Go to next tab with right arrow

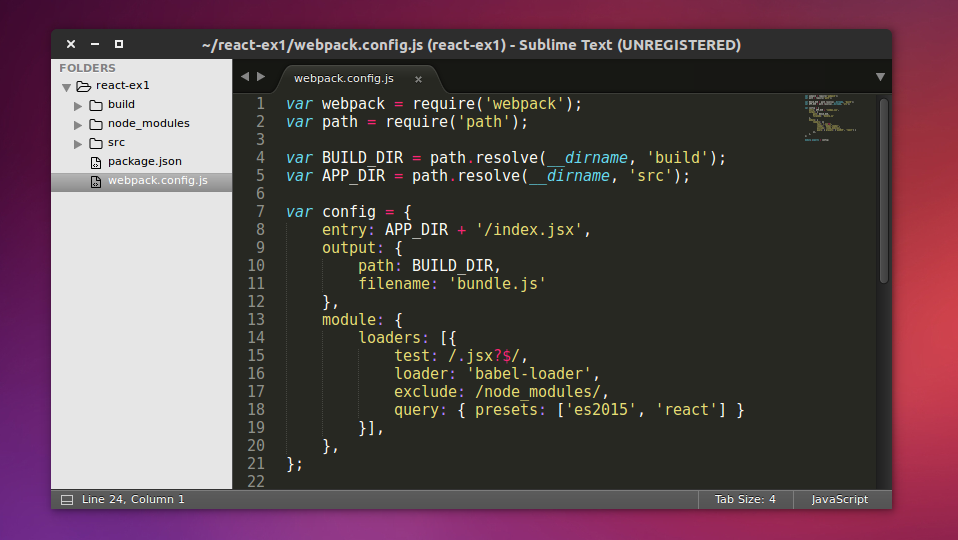coord(261,76)
